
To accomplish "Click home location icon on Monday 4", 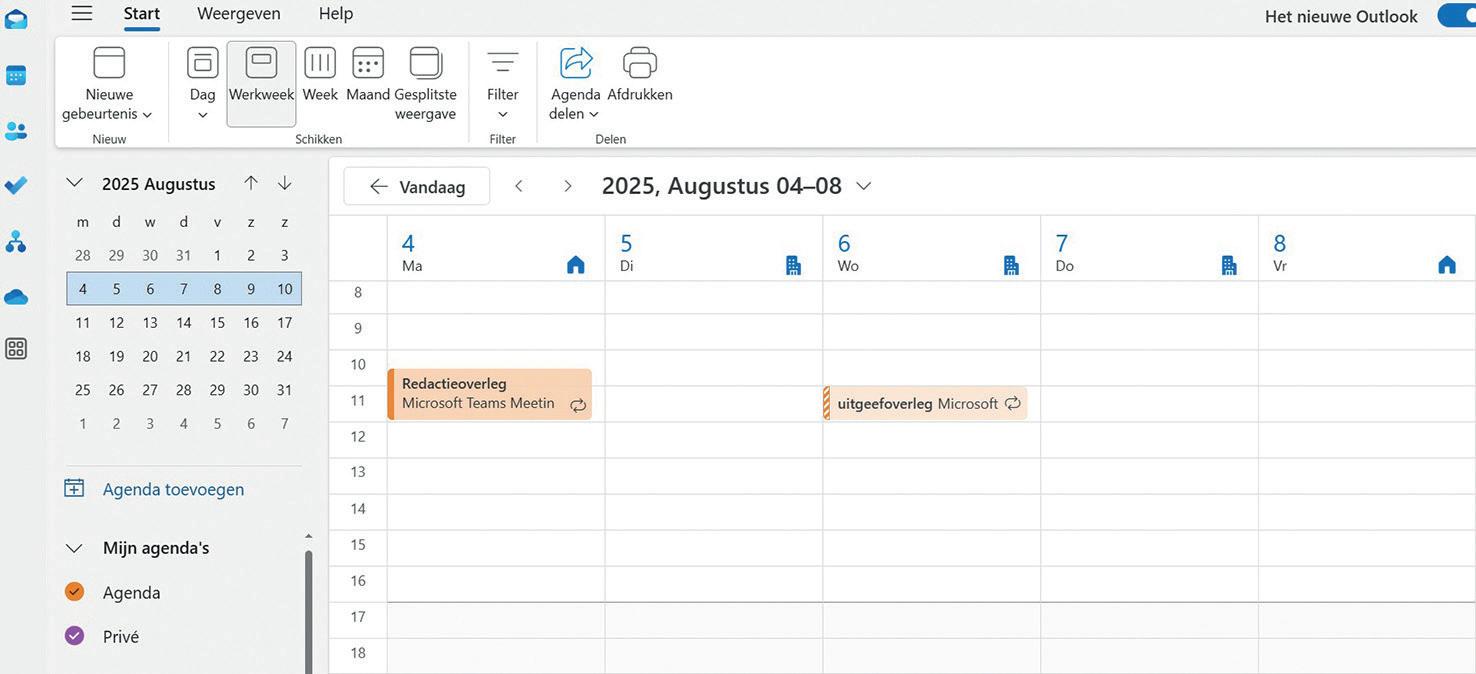I will point(576,265).
